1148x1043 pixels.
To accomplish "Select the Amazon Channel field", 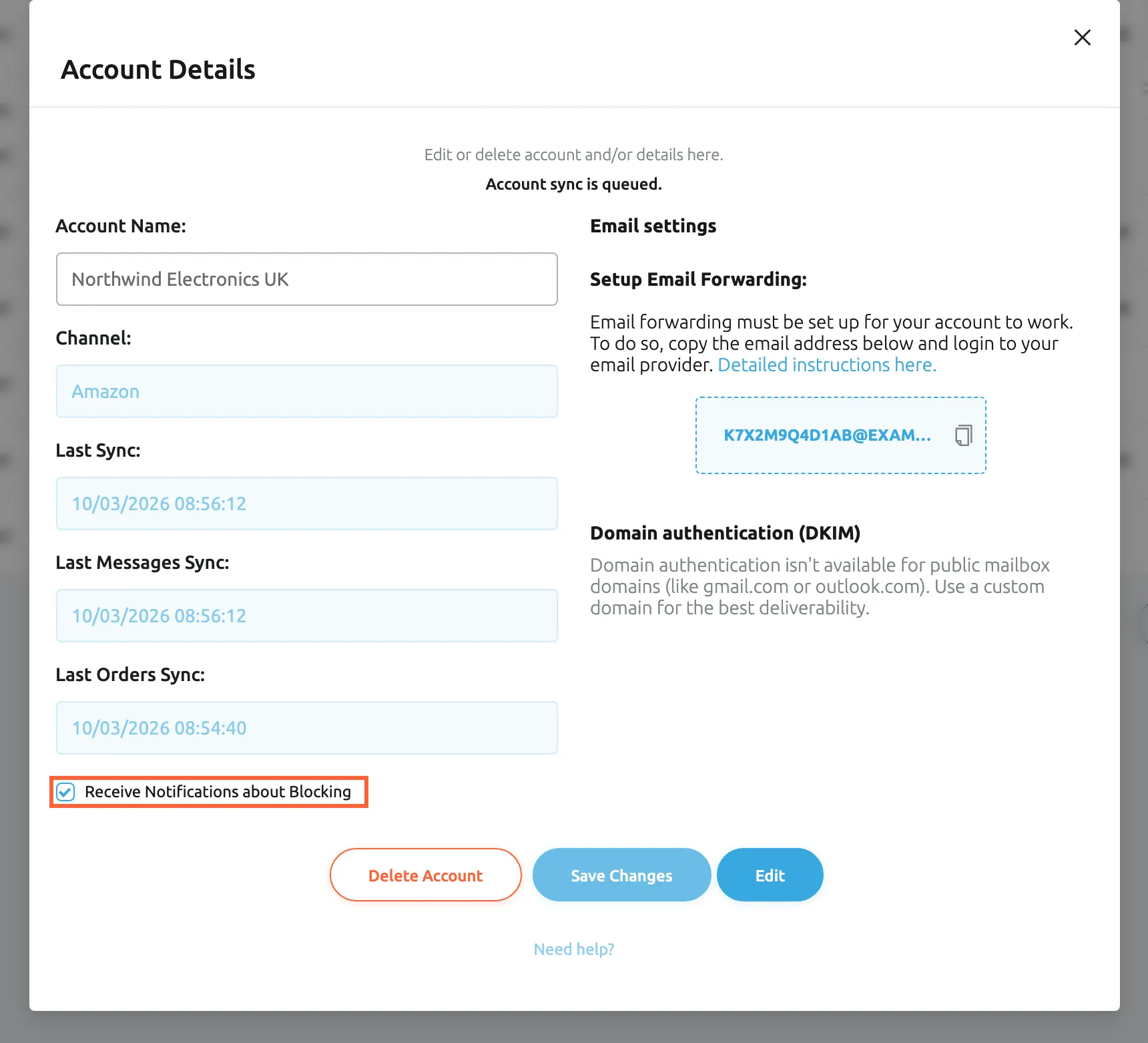I will point(307,391).
